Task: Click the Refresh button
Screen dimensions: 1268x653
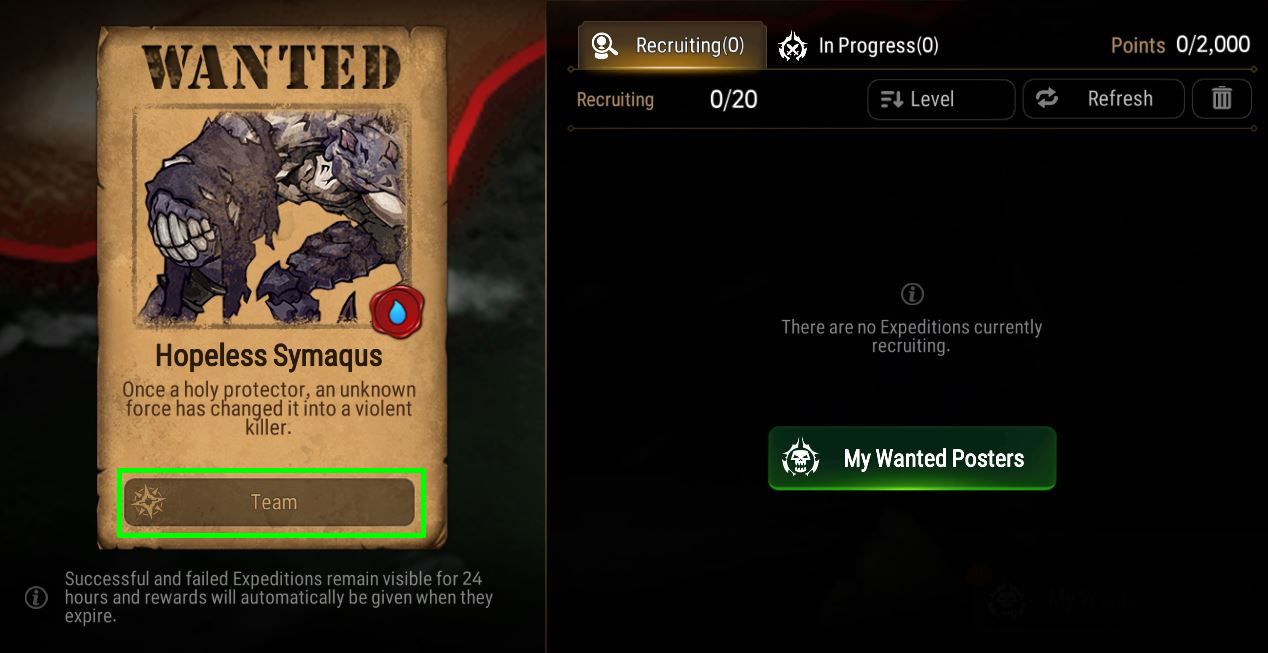Action: [1103, 99]
